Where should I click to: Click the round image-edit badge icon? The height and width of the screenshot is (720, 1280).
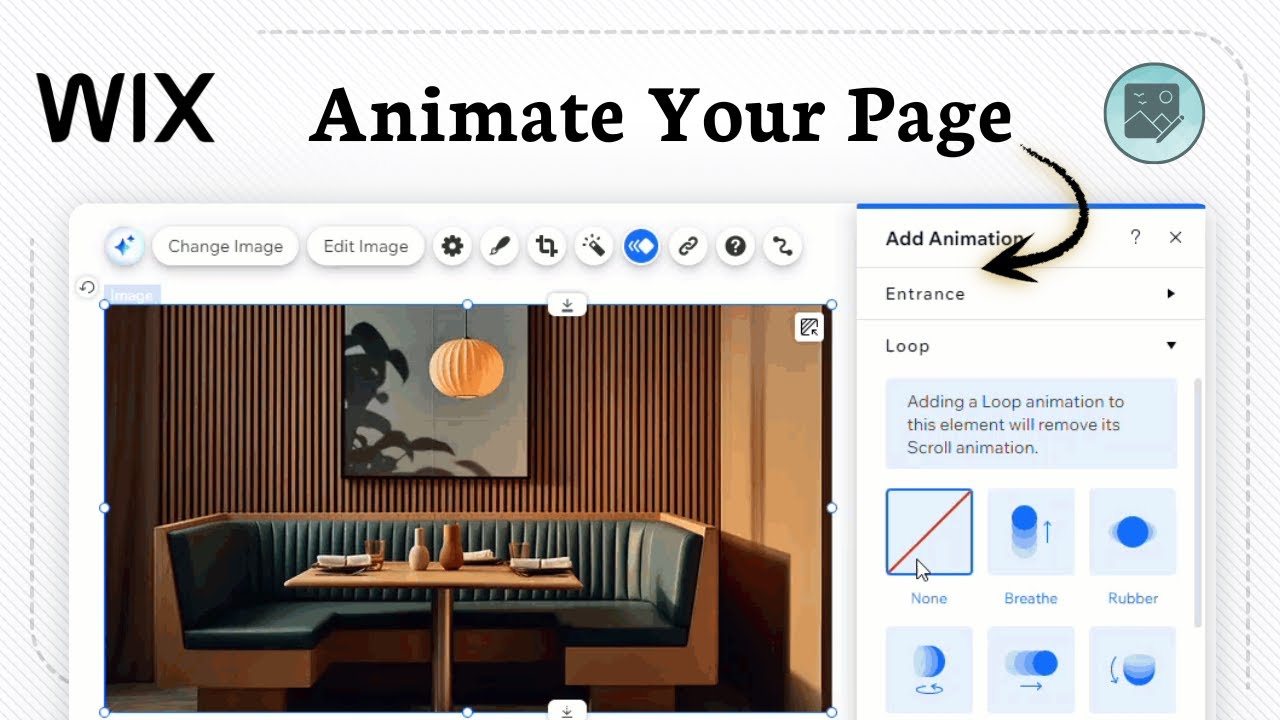pos(1154,113)
